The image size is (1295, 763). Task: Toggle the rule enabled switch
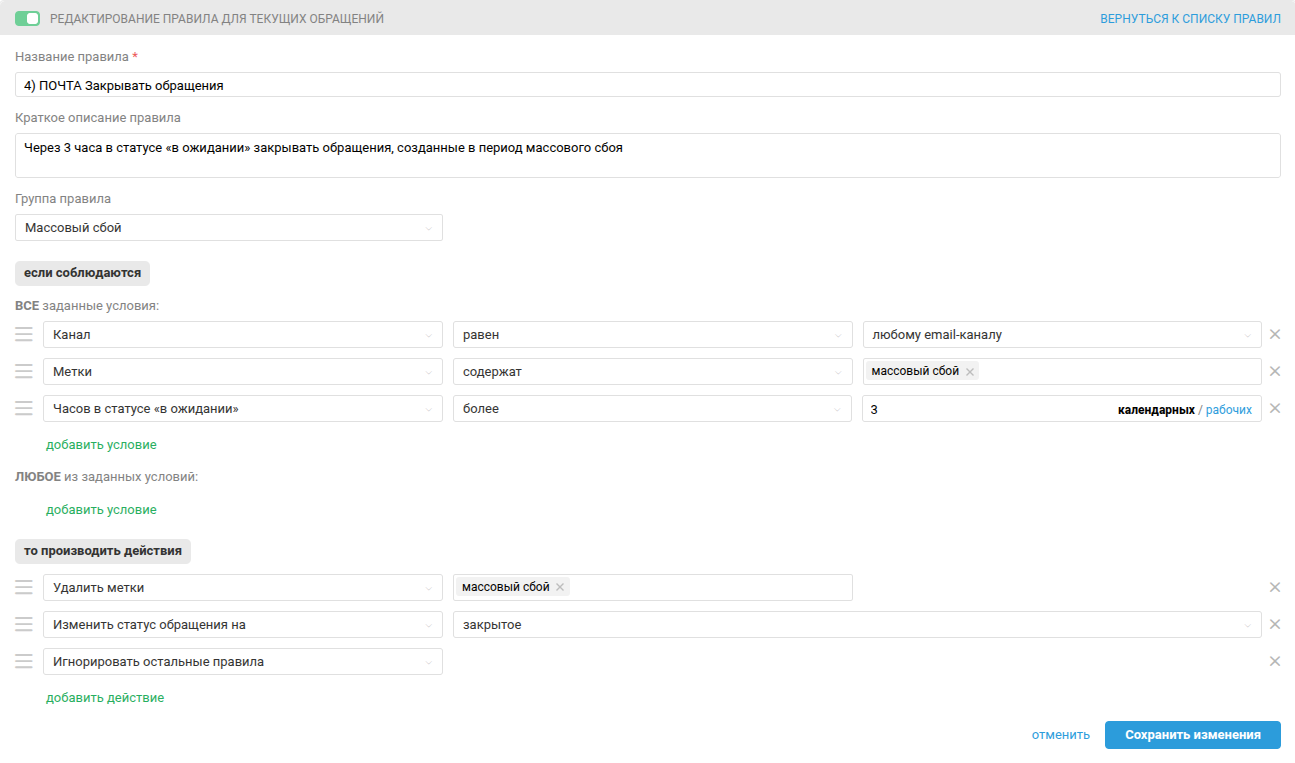27,19
